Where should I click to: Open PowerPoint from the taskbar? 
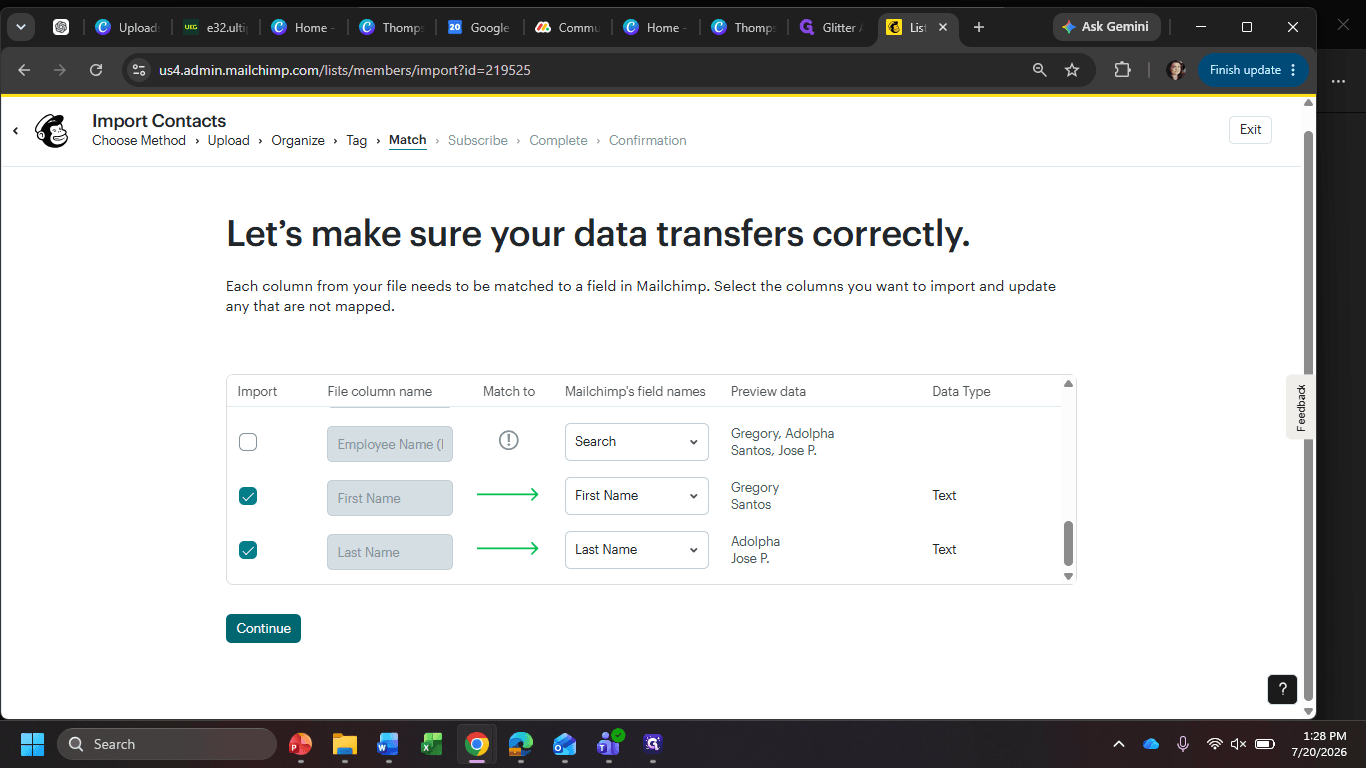(x=300, y=744)
